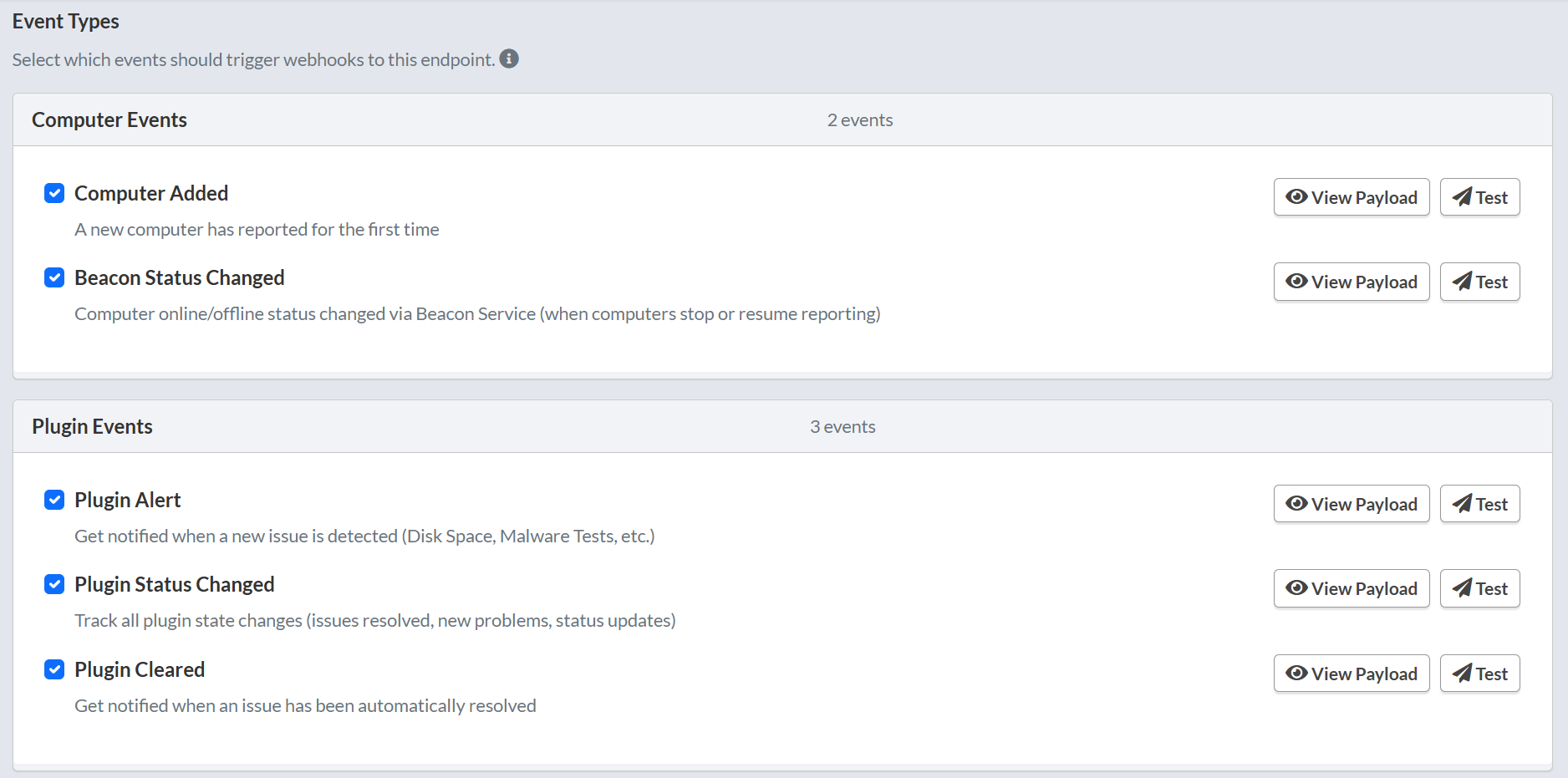Click eye icon for Plugin Cleared payload
1568x778 pixels.
pos(1296,674)
